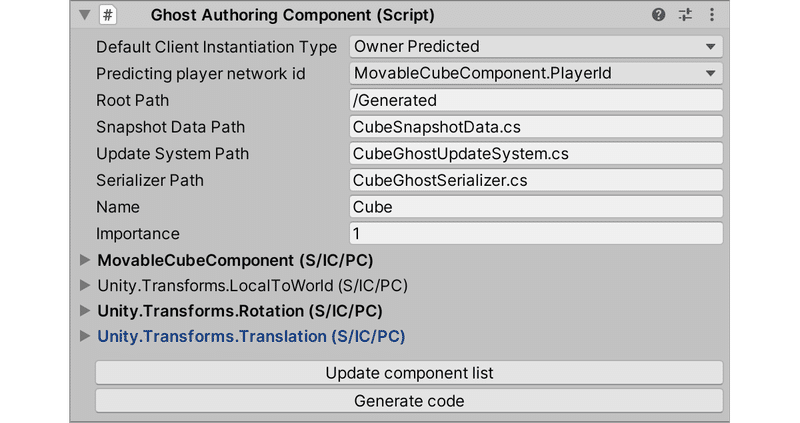Click the Name text field
Screen dimensions: 800x423
click(536, 207)
